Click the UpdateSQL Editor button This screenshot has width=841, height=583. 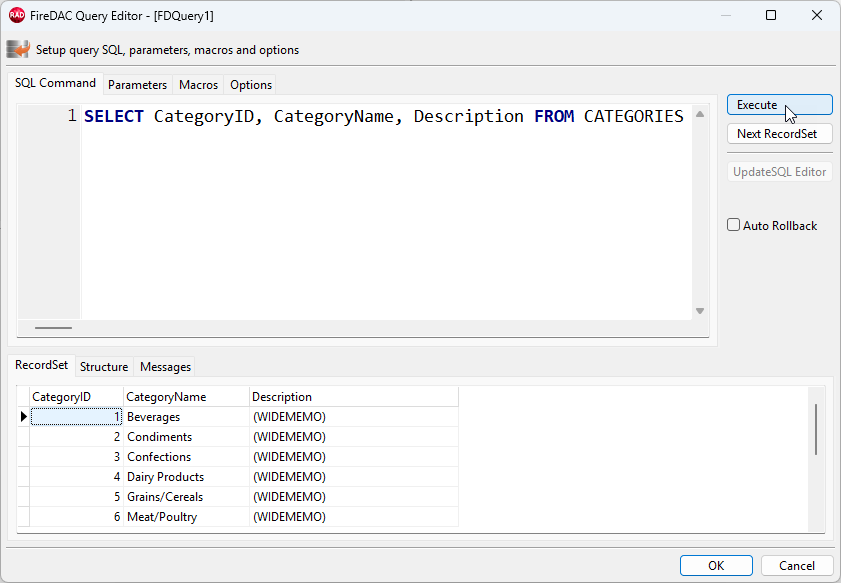(779, 172)
